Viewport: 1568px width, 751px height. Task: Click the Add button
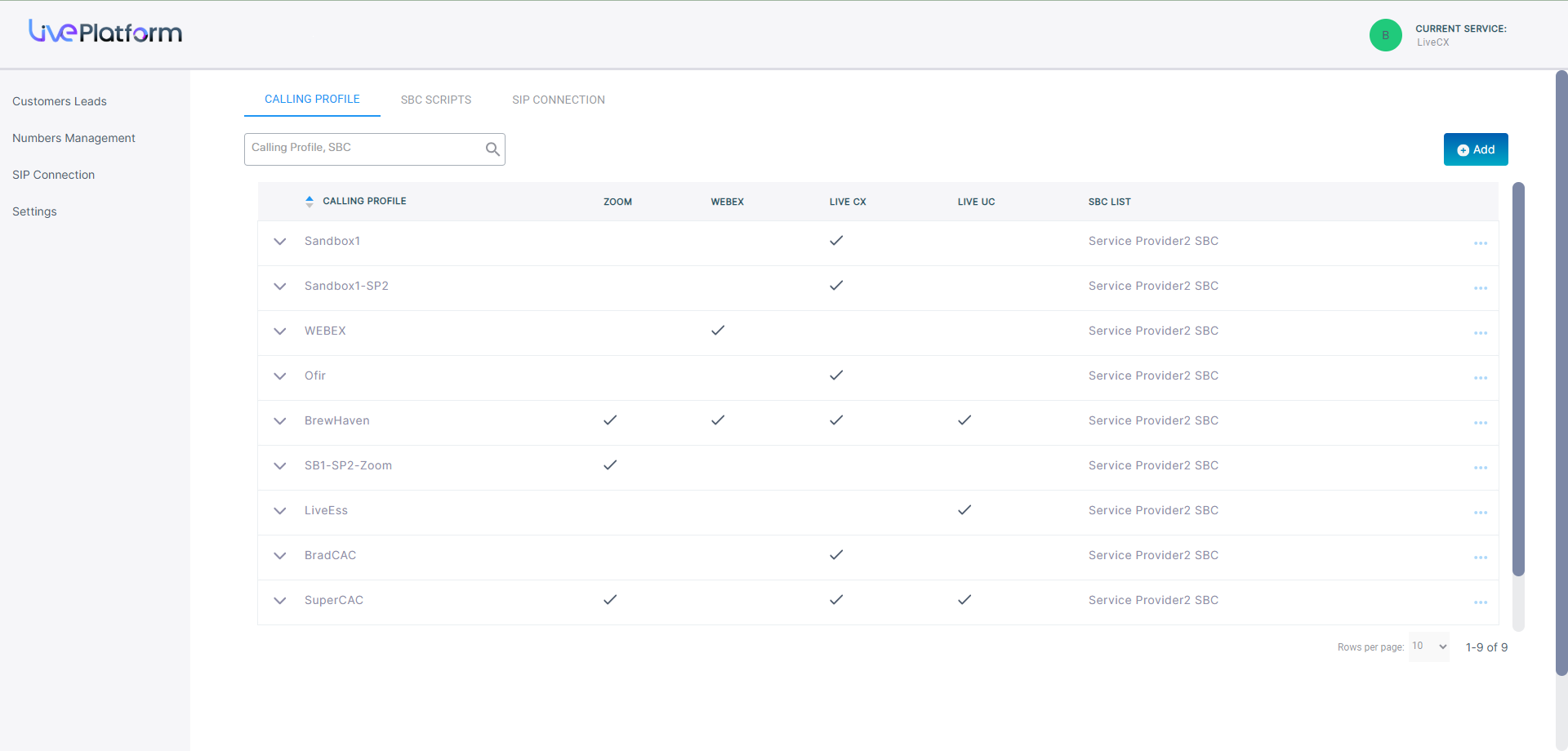pyautogui.click(x=1475, y=149)
